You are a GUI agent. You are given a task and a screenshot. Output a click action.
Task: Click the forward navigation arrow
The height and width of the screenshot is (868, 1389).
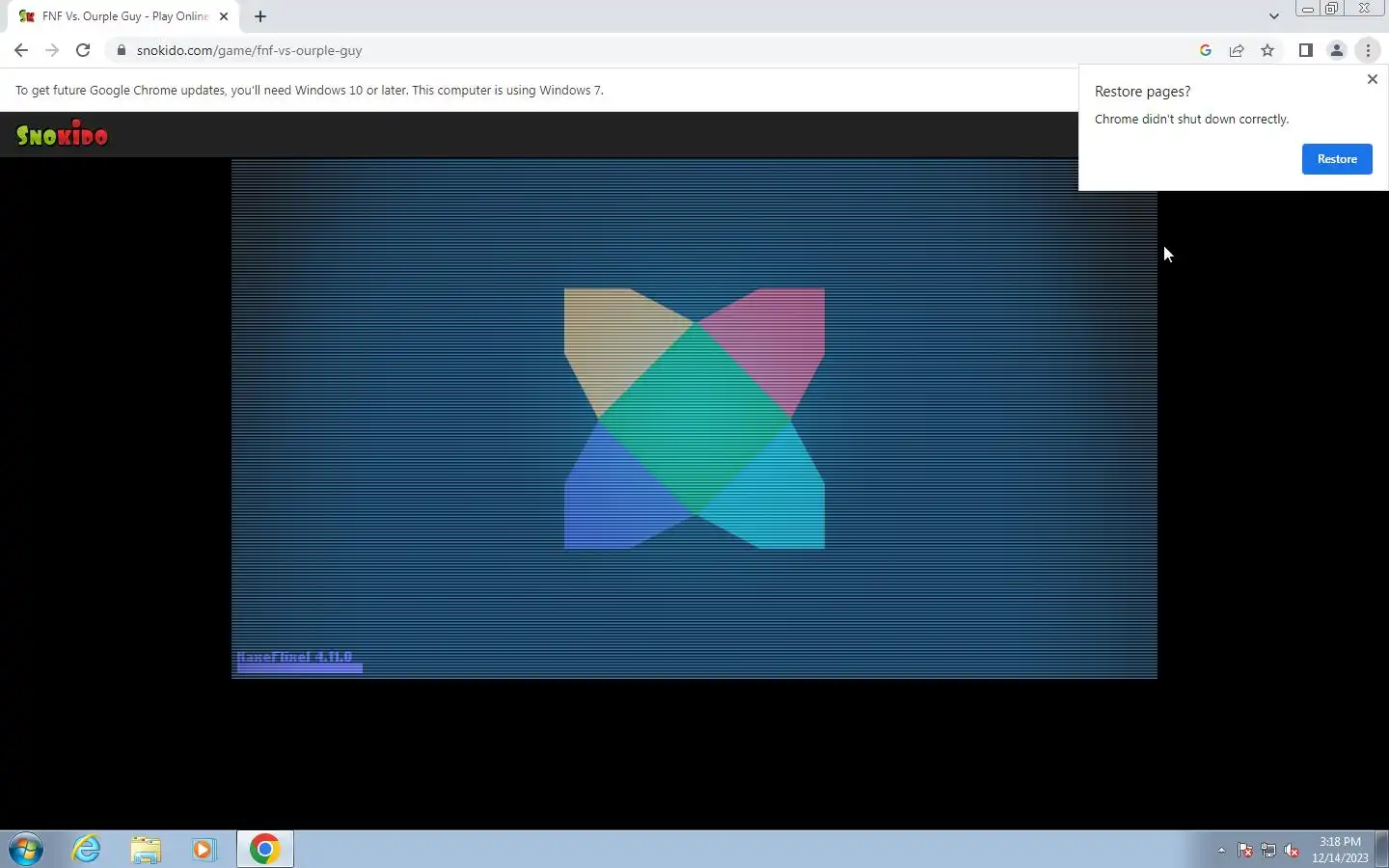52,50
